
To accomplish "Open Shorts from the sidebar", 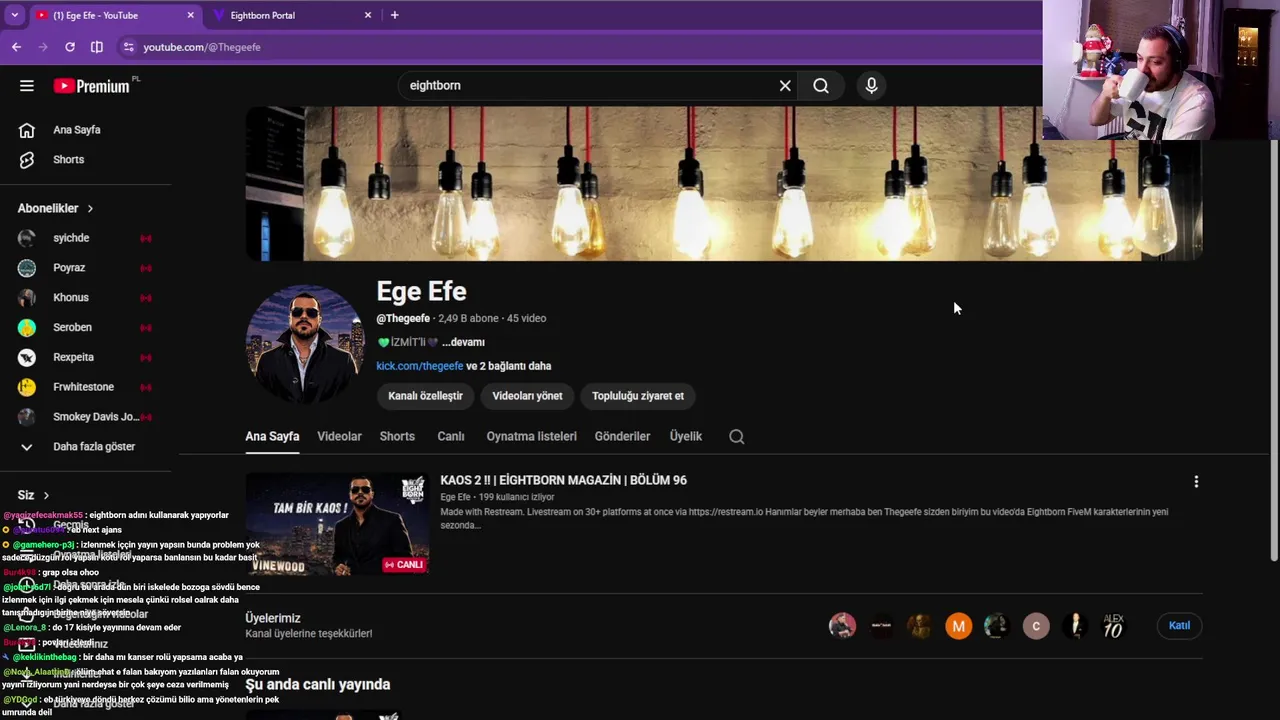I will click(x=68, y=160).
